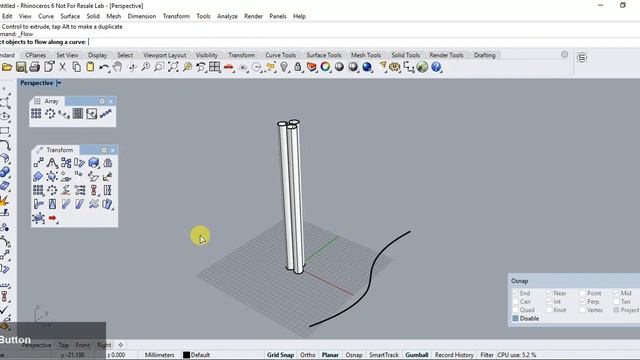Enable the Cen osnap checkbox
Screen dimensions: 640x360
(x=515, y=302)
